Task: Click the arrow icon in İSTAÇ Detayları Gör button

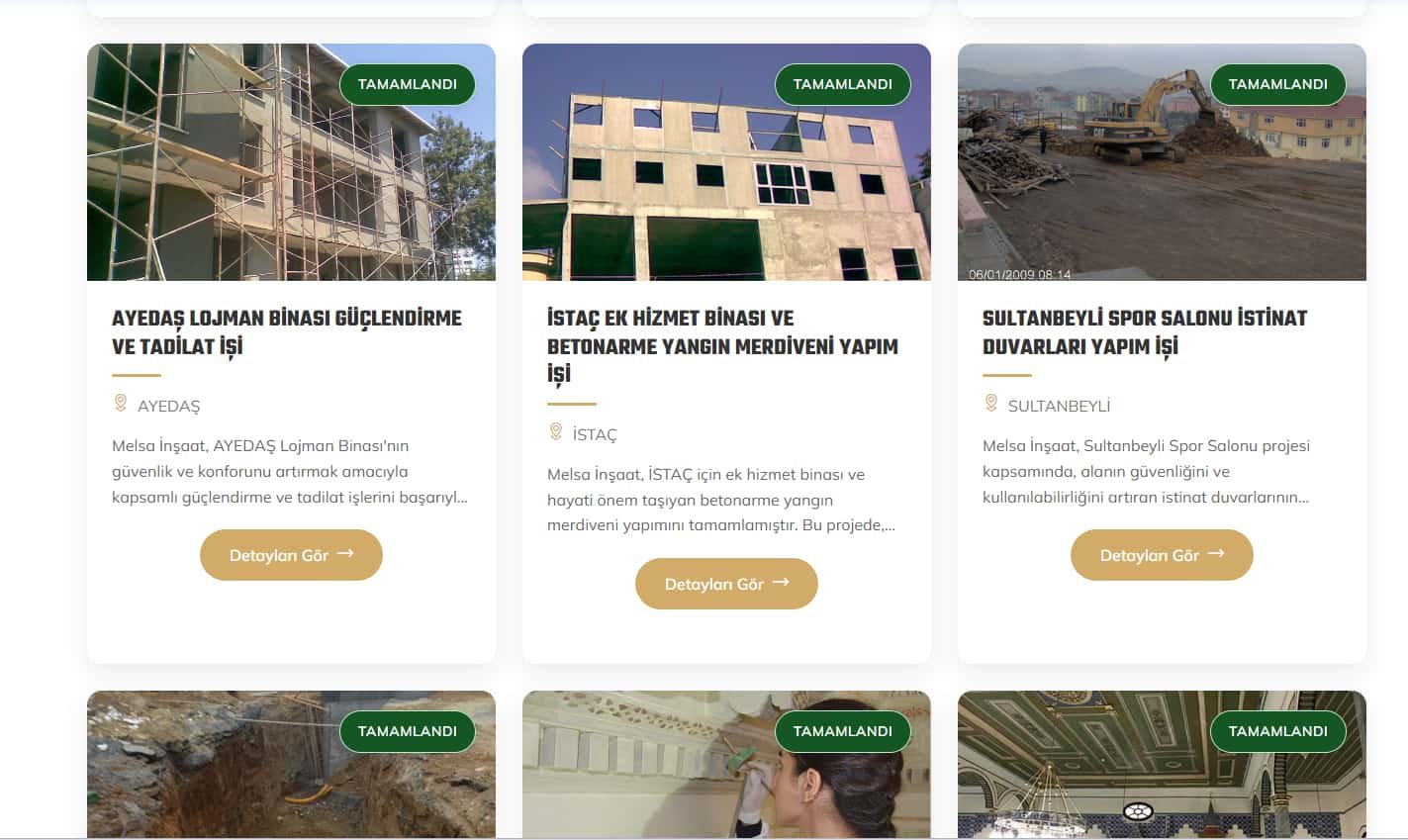Action: [781, 583]
